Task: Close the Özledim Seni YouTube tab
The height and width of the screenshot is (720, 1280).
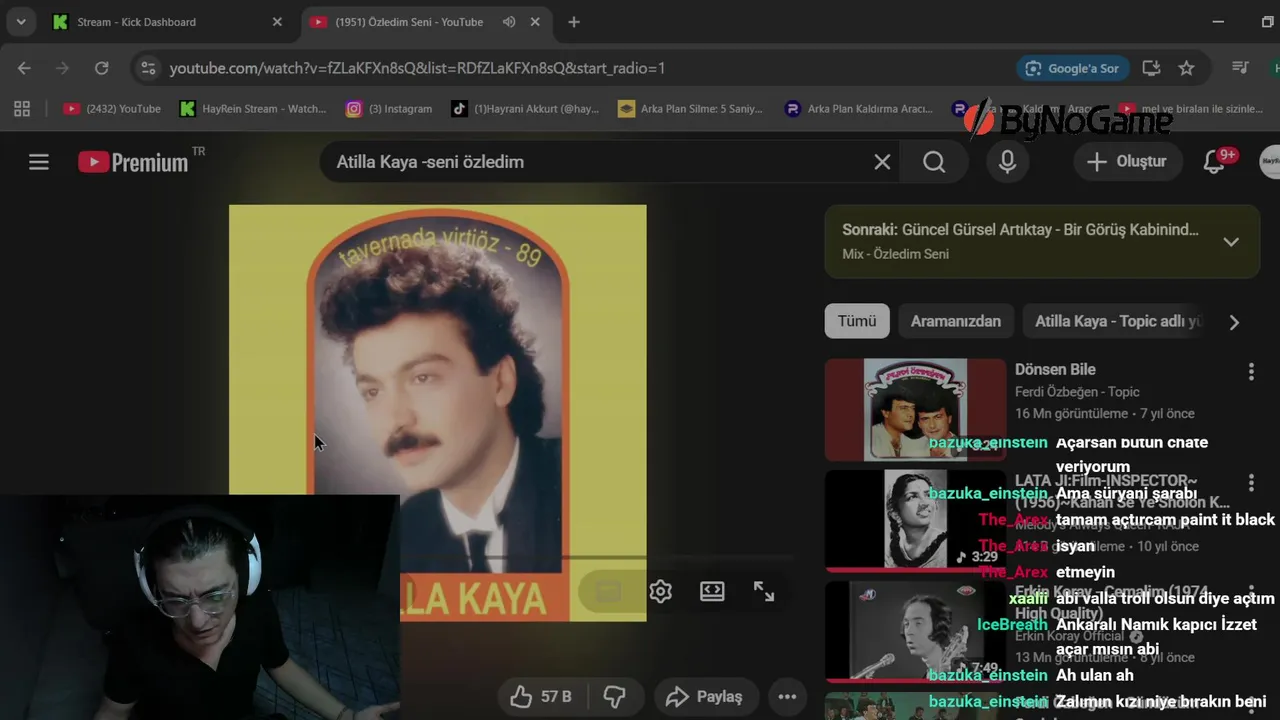Action: (x=535, y=22)
